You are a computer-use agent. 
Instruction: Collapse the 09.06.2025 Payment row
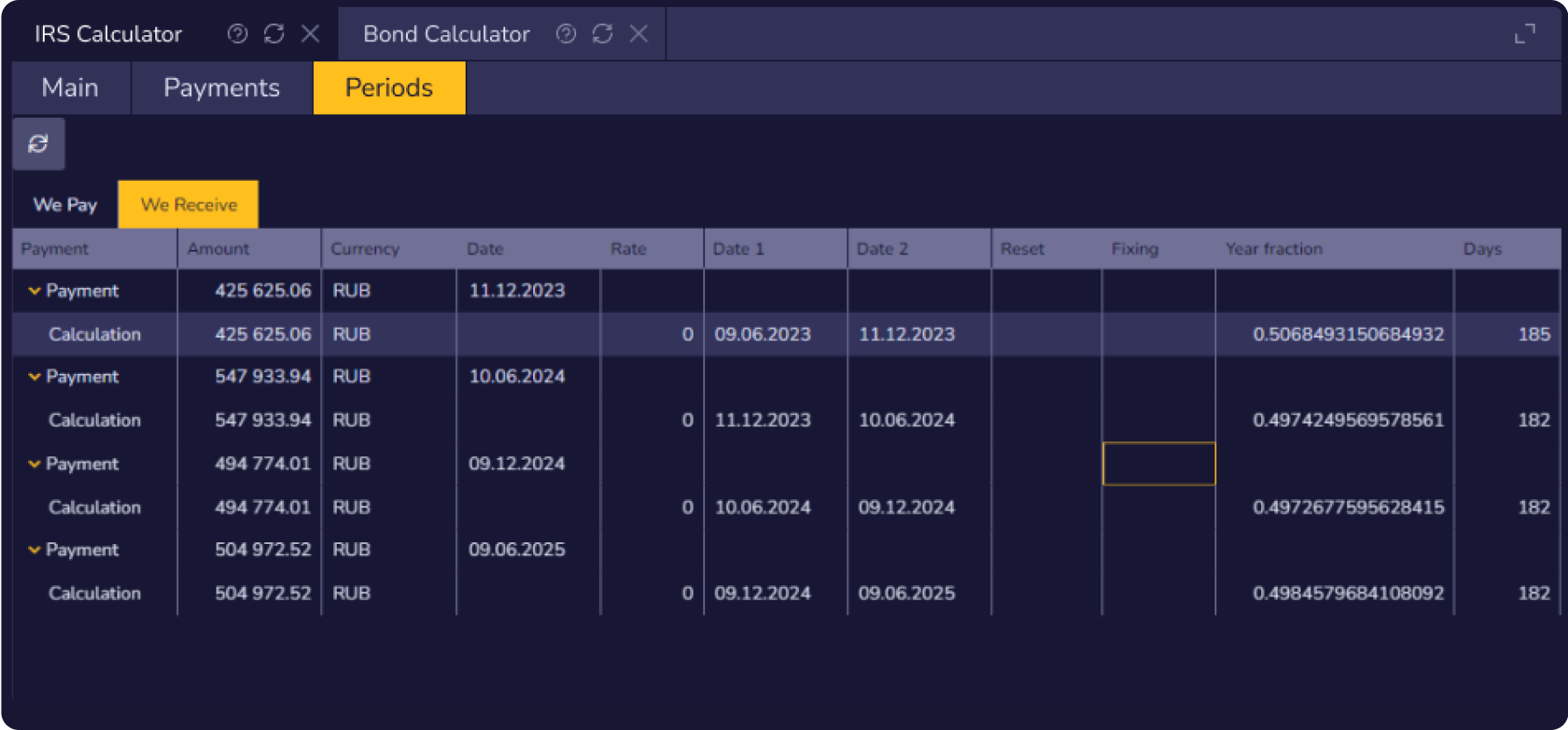pos(34,549)
